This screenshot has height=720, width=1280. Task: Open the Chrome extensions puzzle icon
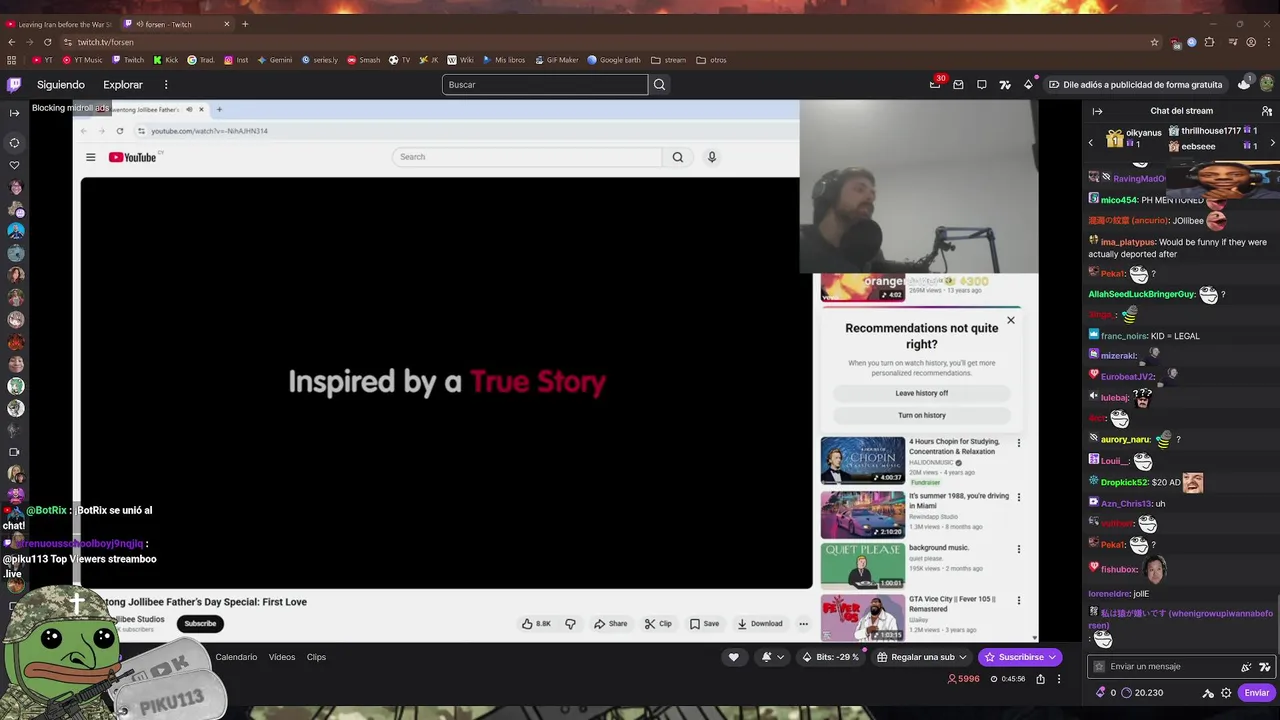pos(1209,42)
